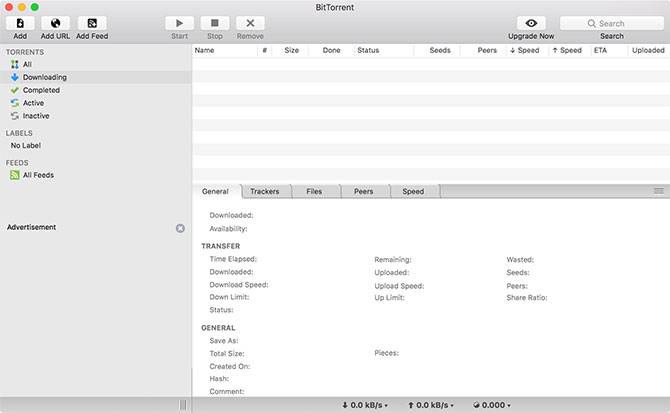This screenshot has height=413, width=670.
Task: Click the TRANSFER section heading
Action: [x=221, y=246]
